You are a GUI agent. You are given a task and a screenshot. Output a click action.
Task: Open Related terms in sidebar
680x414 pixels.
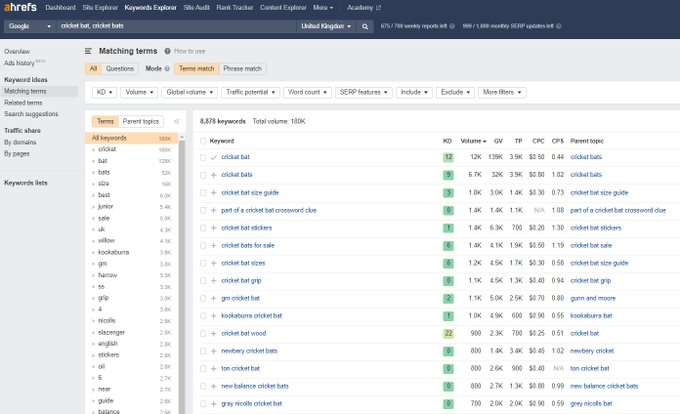tap(23, 103)
